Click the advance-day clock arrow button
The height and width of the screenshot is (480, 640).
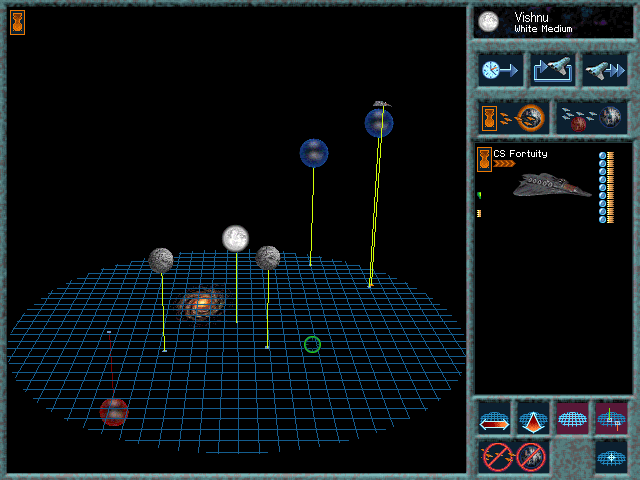[500, 70]
